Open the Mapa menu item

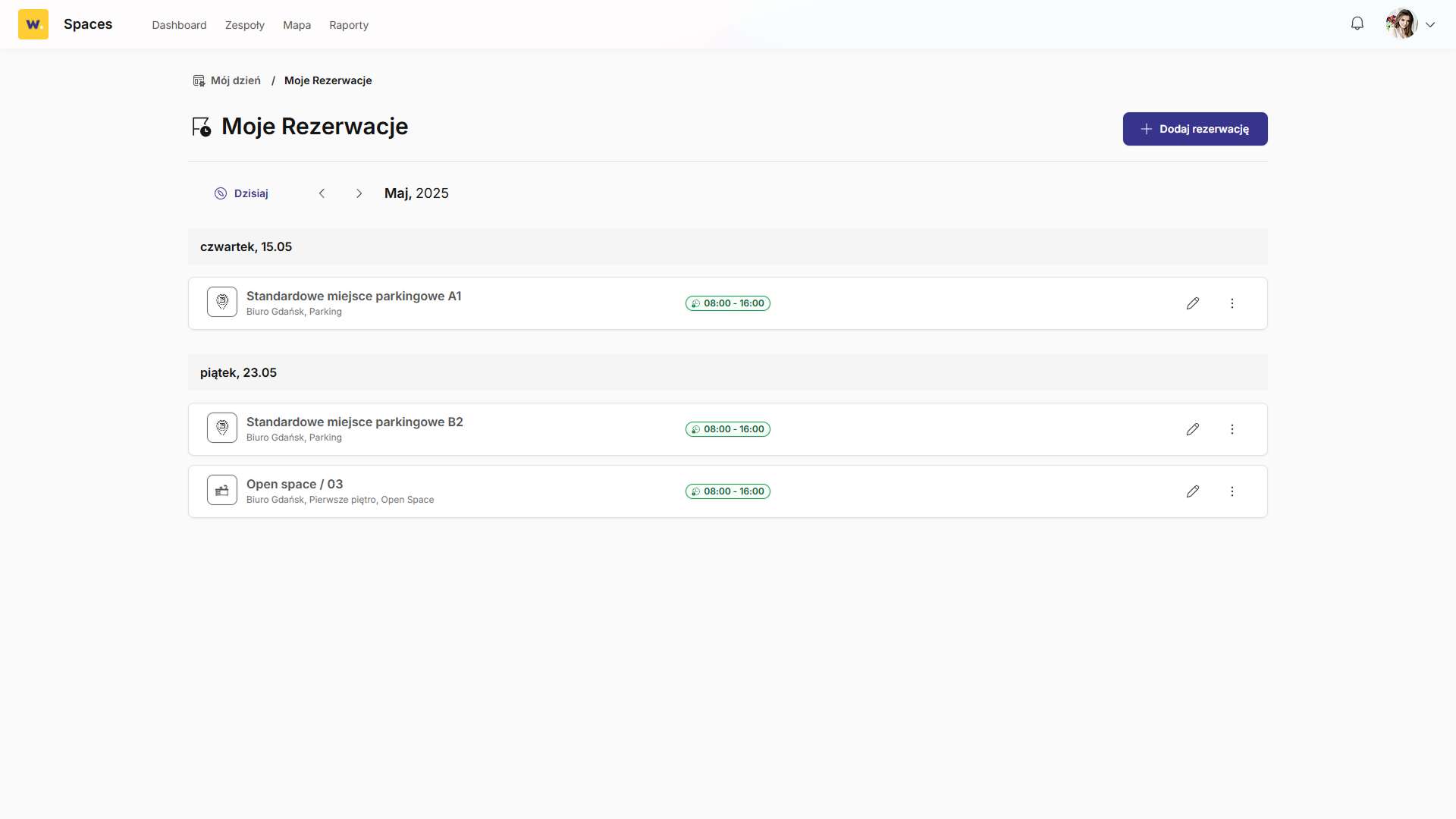(297, 25)
